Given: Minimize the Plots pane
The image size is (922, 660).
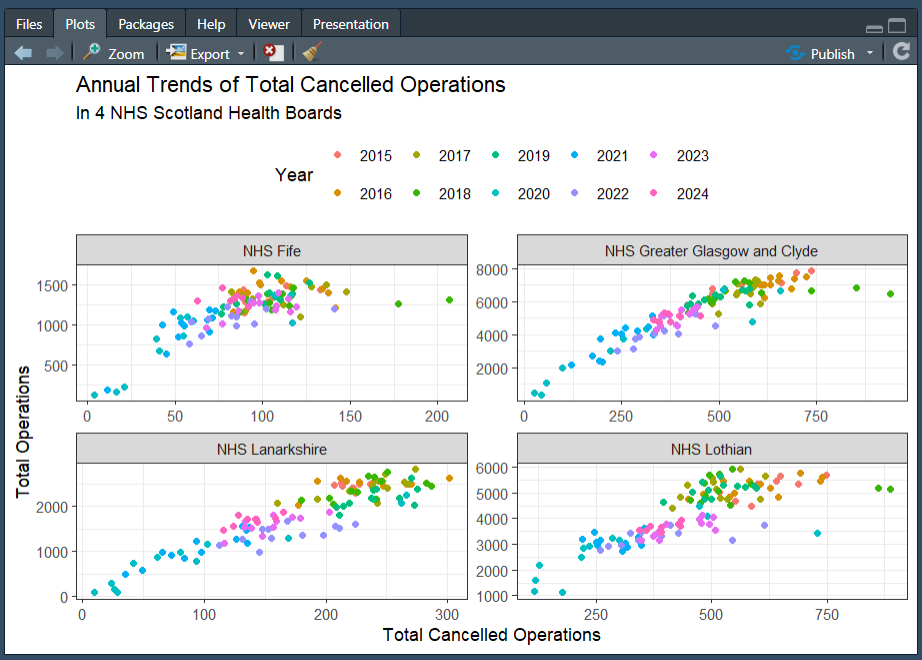Looking at the screenshot, I should click(874, 28).
